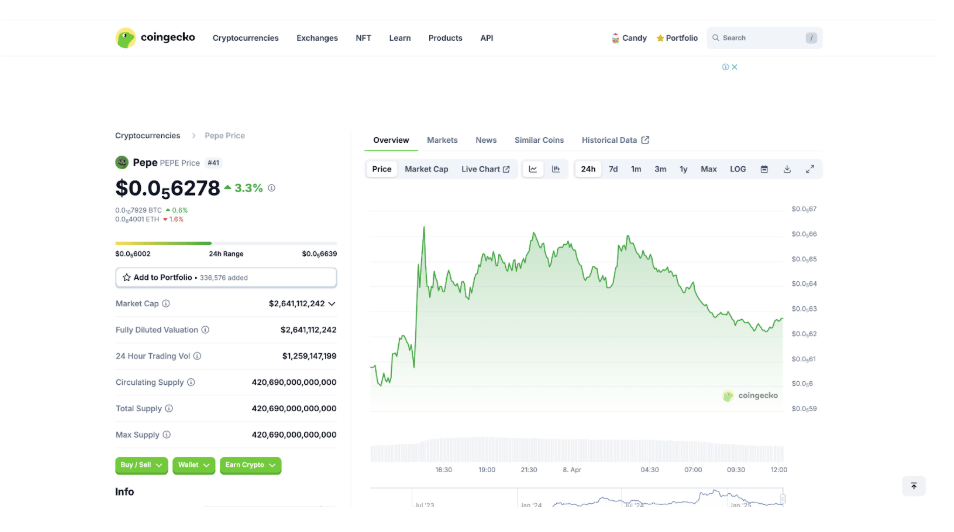Select the 7d time range
The image size is (954, 532).
613,169
